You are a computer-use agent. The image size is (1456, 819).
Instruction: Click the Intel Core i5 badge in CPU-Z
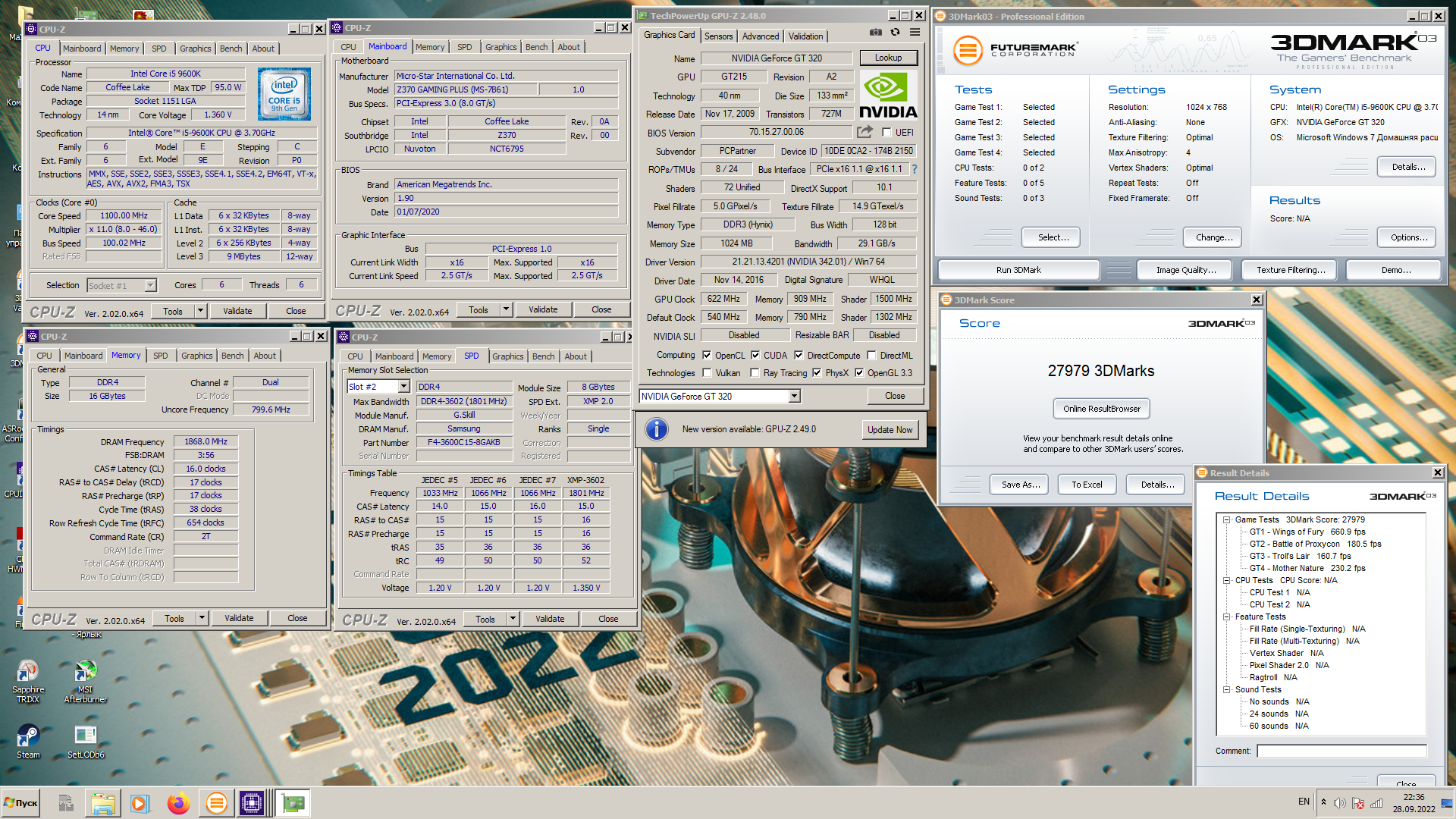(x=284, y=95)
